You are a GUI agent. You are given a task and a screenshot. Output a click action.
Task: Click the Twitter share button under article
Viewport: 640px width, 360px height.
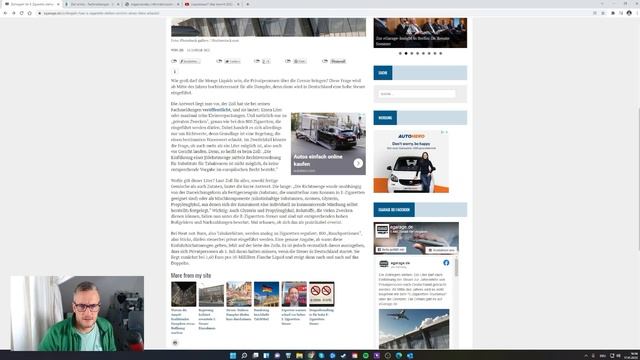(x=233, y=61)
